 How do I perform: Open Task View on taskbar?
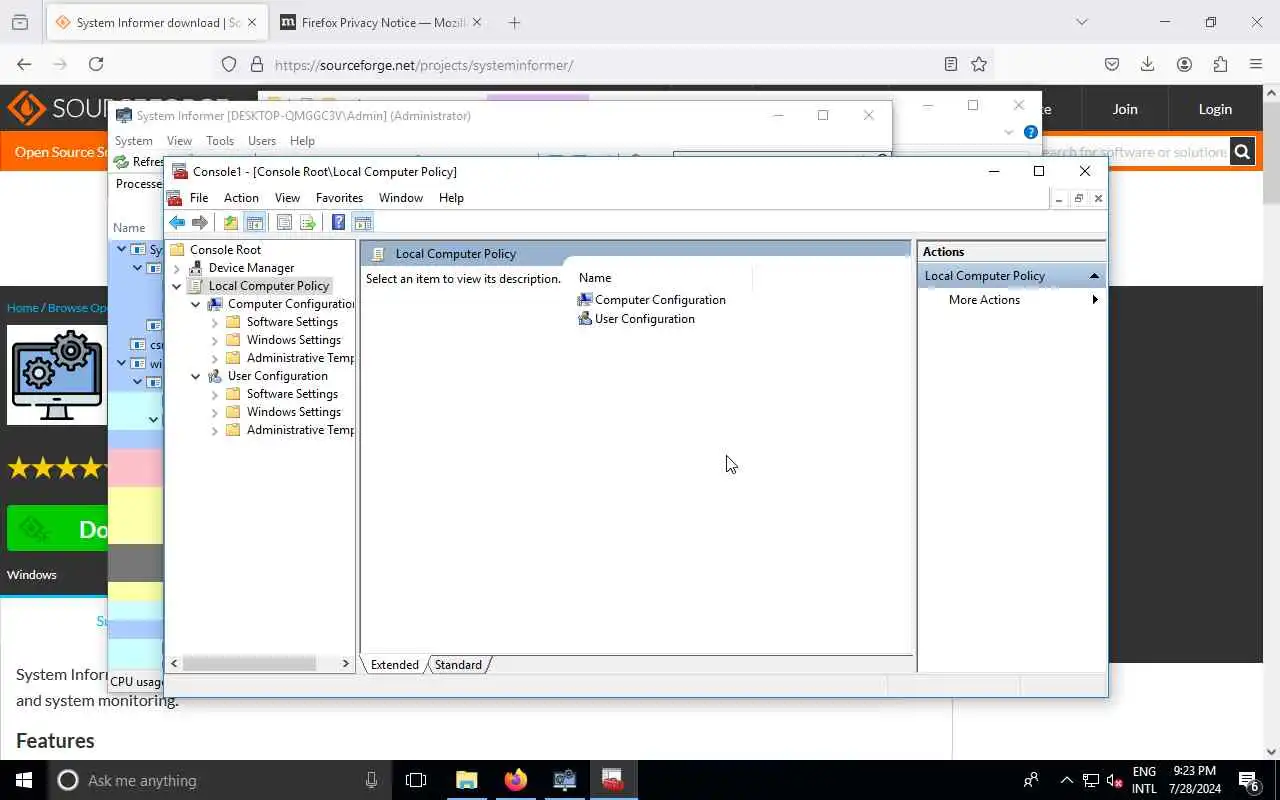pos(416,780)
